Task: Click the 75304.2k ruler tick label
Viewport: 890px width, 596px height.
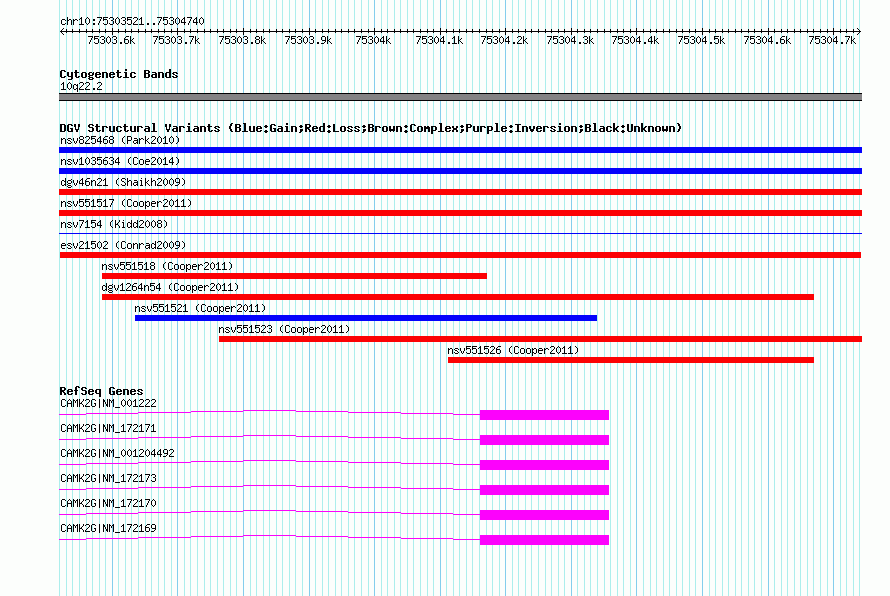Action: point(505,41)
